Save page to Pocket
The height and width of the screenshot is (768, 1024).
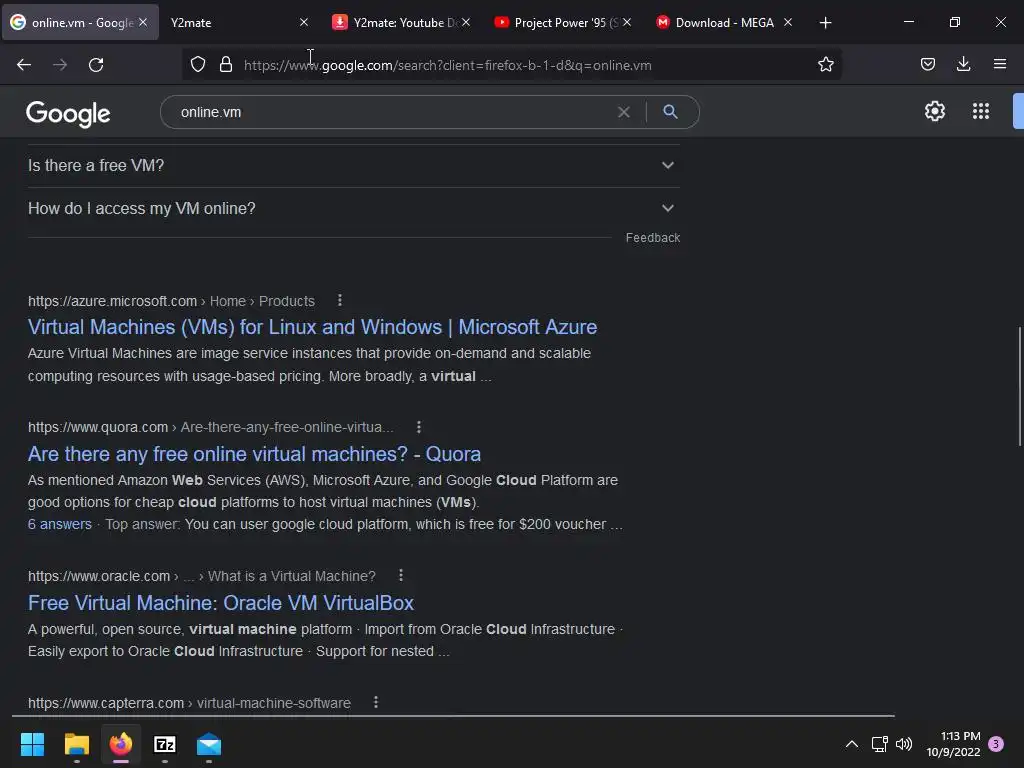[x=927, y=64]
